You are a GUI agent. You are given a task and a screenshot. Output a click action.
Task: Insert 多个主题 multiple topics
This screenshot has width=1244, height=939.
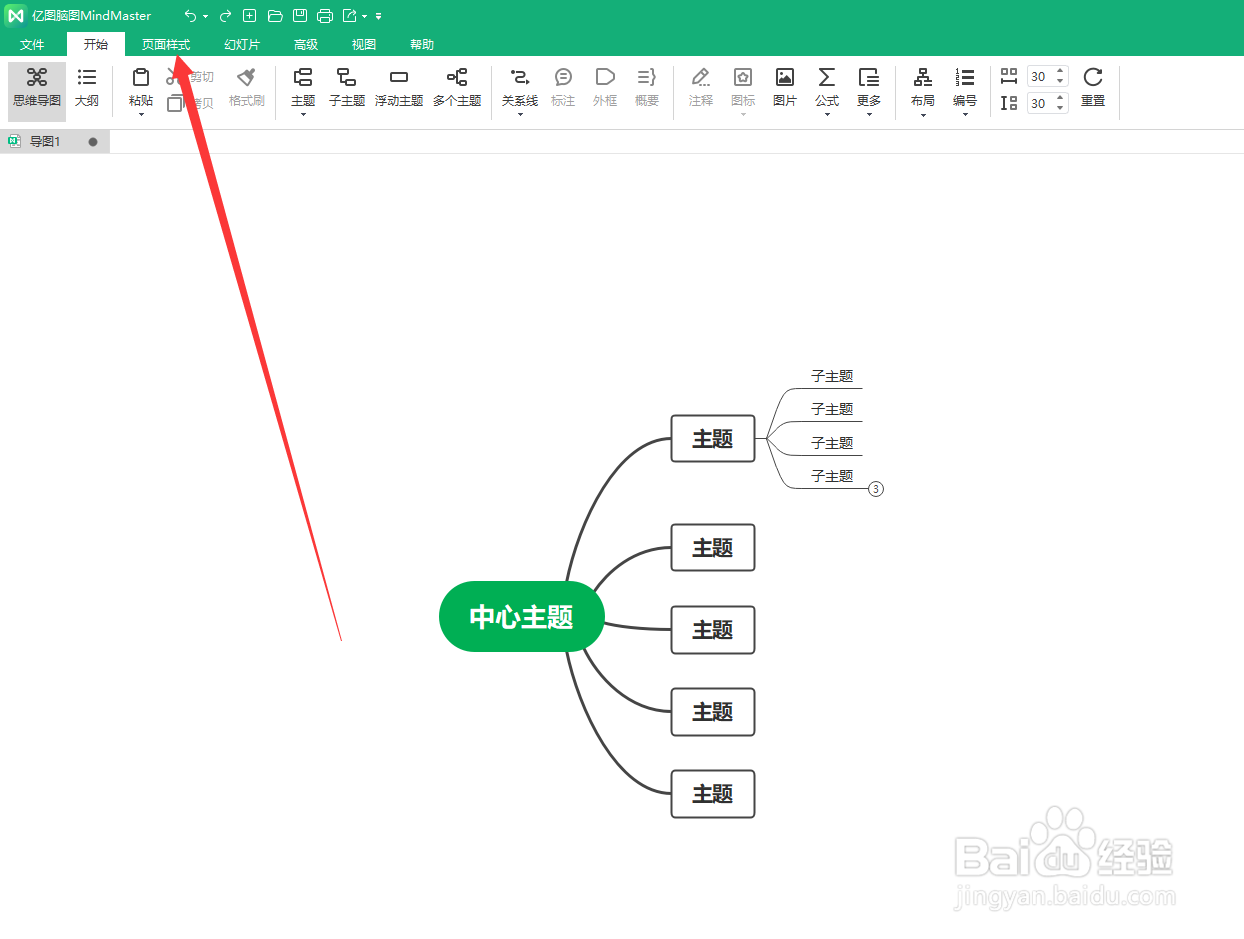coord(457,89)
